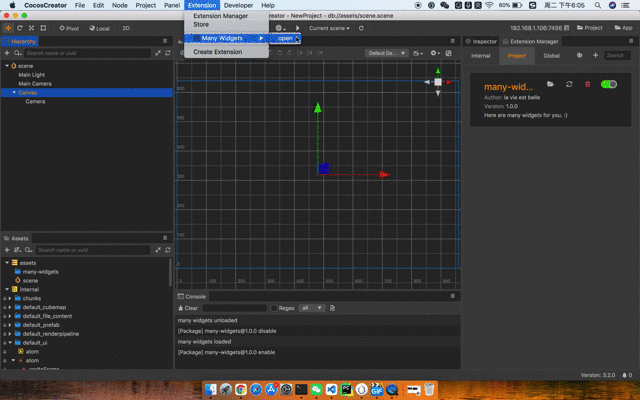
Task: Focus the Console filter input
Action: (x=234, y=308)
